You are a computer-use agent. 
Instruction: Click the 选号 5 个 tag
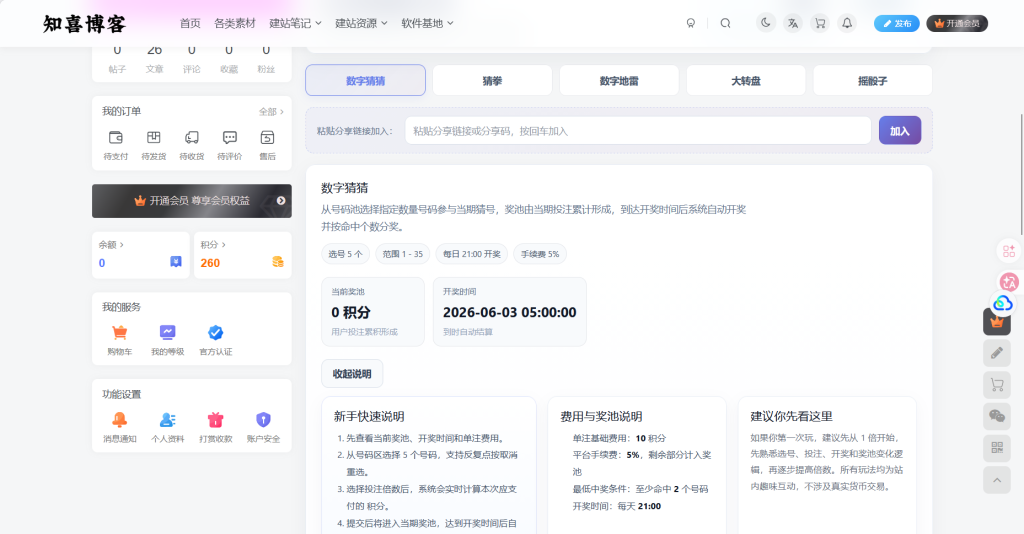(345, 254)
